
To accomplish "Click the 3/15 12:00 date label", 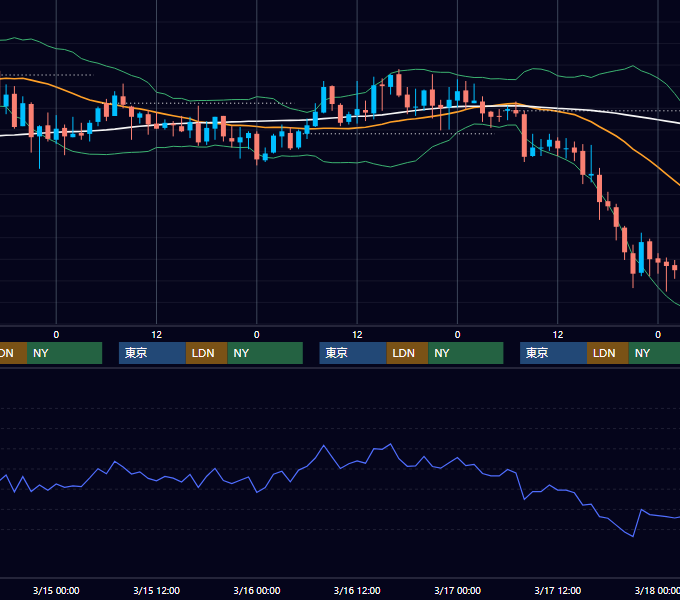I will point(156,590).
